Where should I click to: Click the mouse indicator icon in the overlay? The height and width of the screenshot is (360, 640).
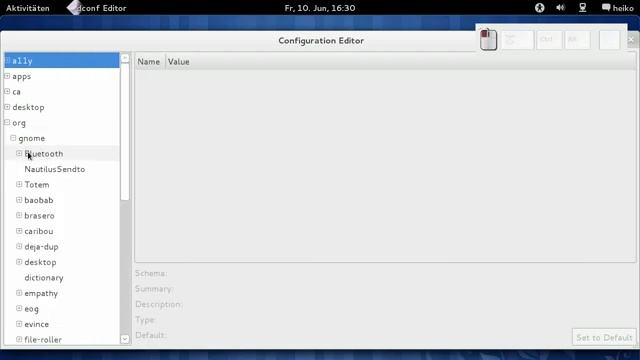pos(488,40)
